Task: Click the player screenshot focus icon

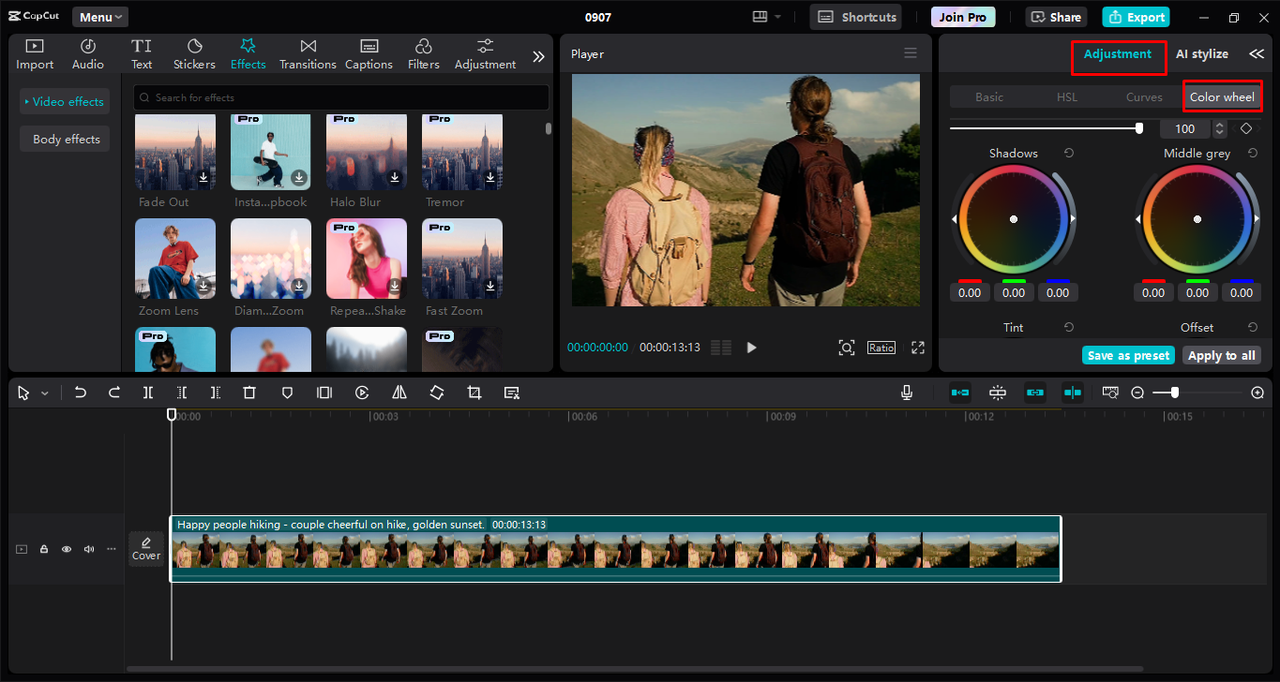Action: pos(846,347)
